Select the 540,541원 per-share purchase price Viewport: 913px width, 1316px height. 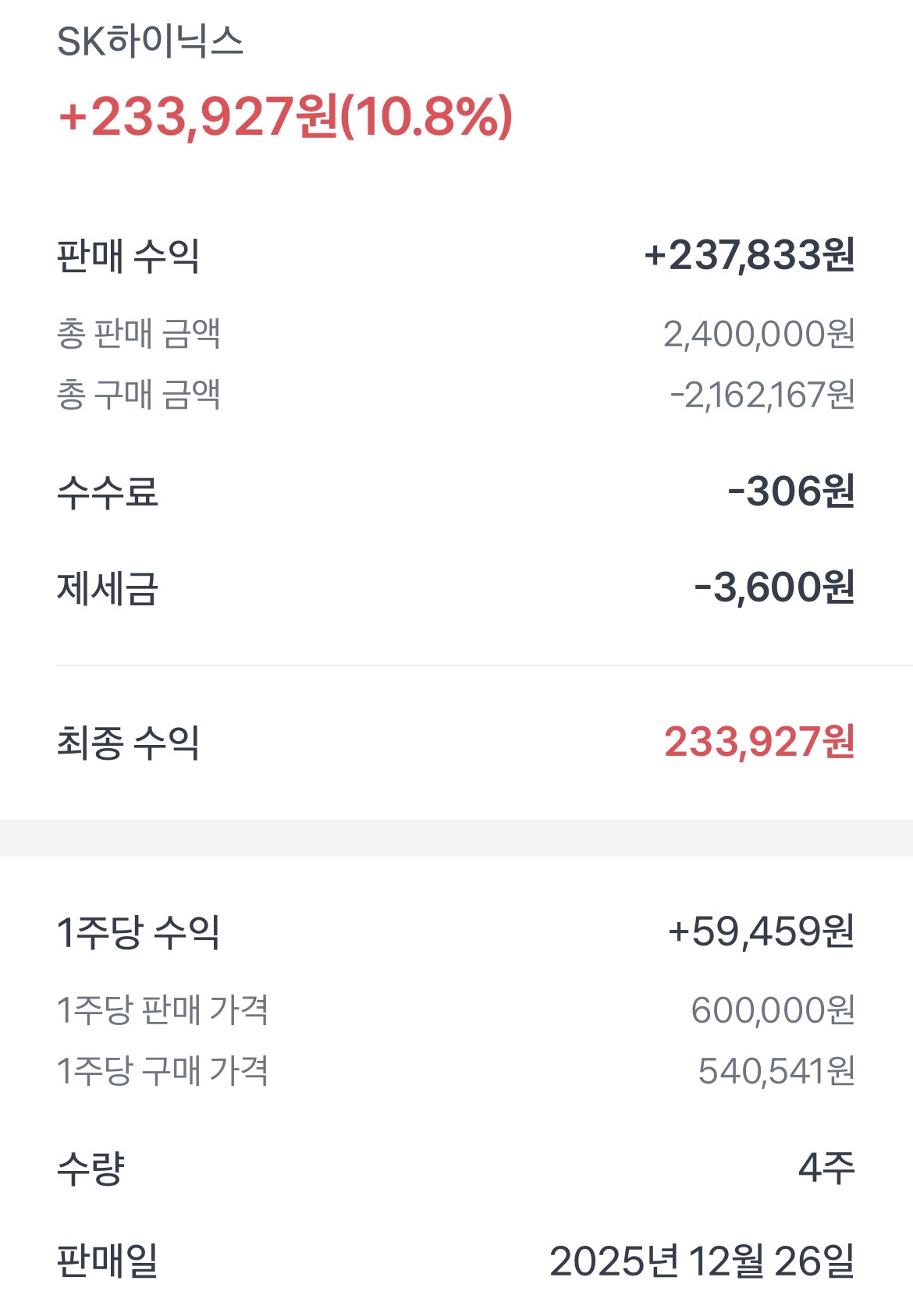click(776, 1071)
